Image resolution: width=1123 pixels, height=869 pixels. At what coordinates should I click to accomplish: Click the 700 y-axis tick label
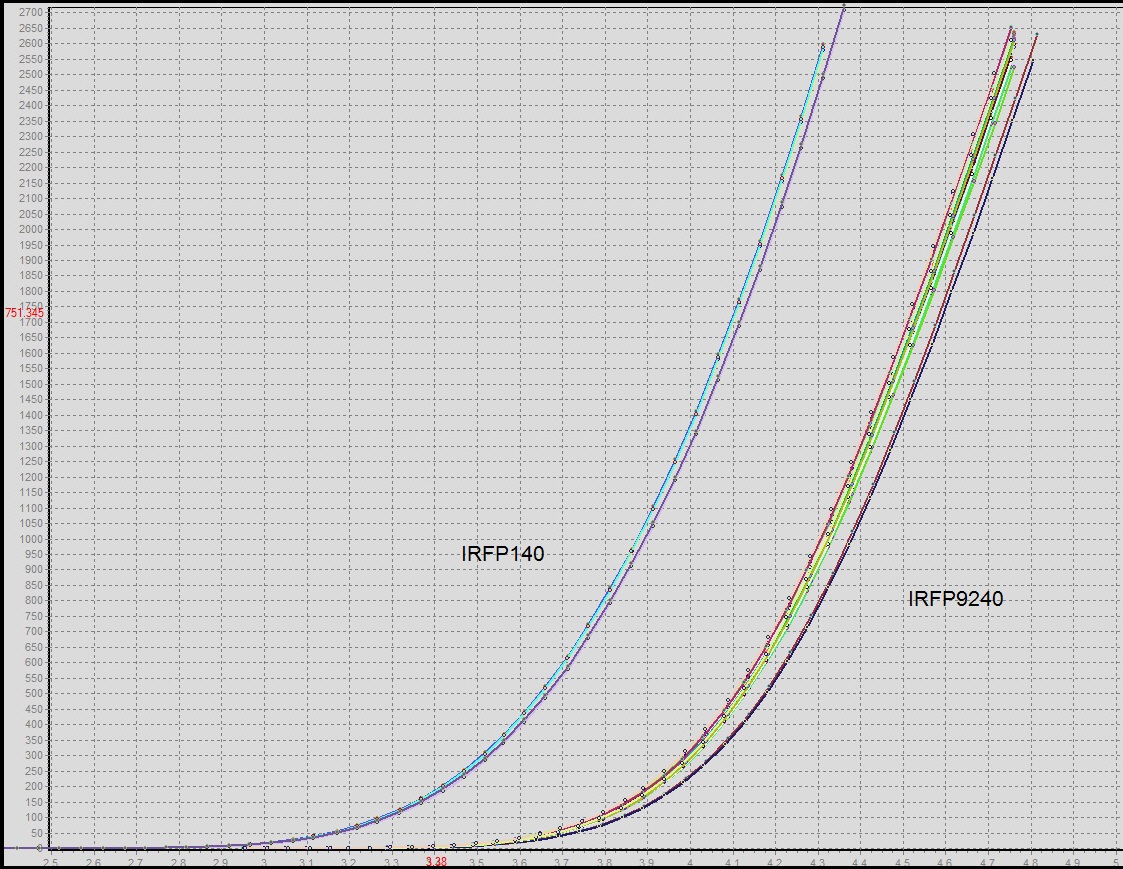[x=33, y=632]
